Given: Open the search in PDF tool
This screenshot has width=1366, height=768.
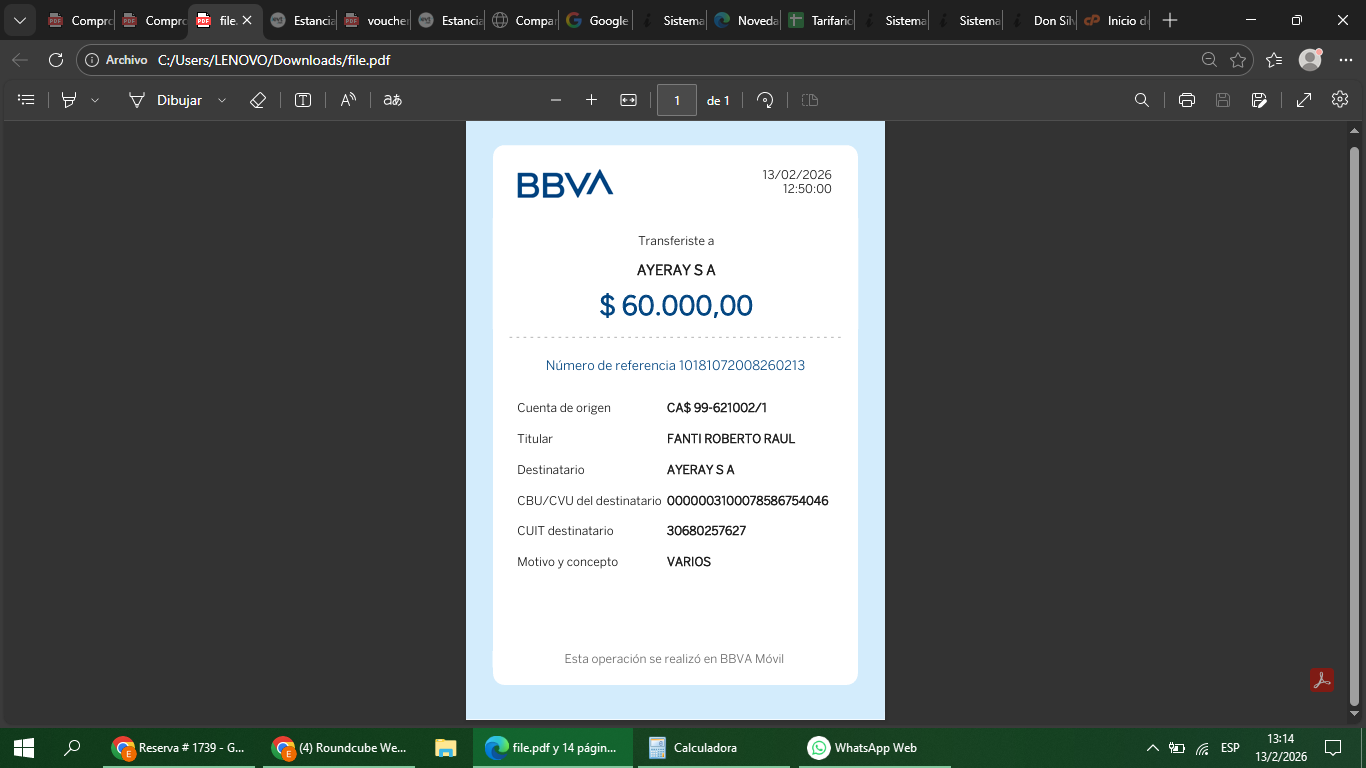Looking at the screenshot, I should (1141, 100).
